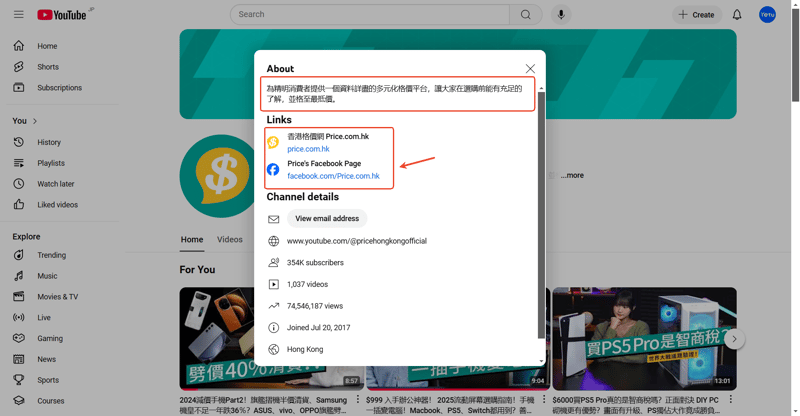Click View email address button

coord(327,218)
